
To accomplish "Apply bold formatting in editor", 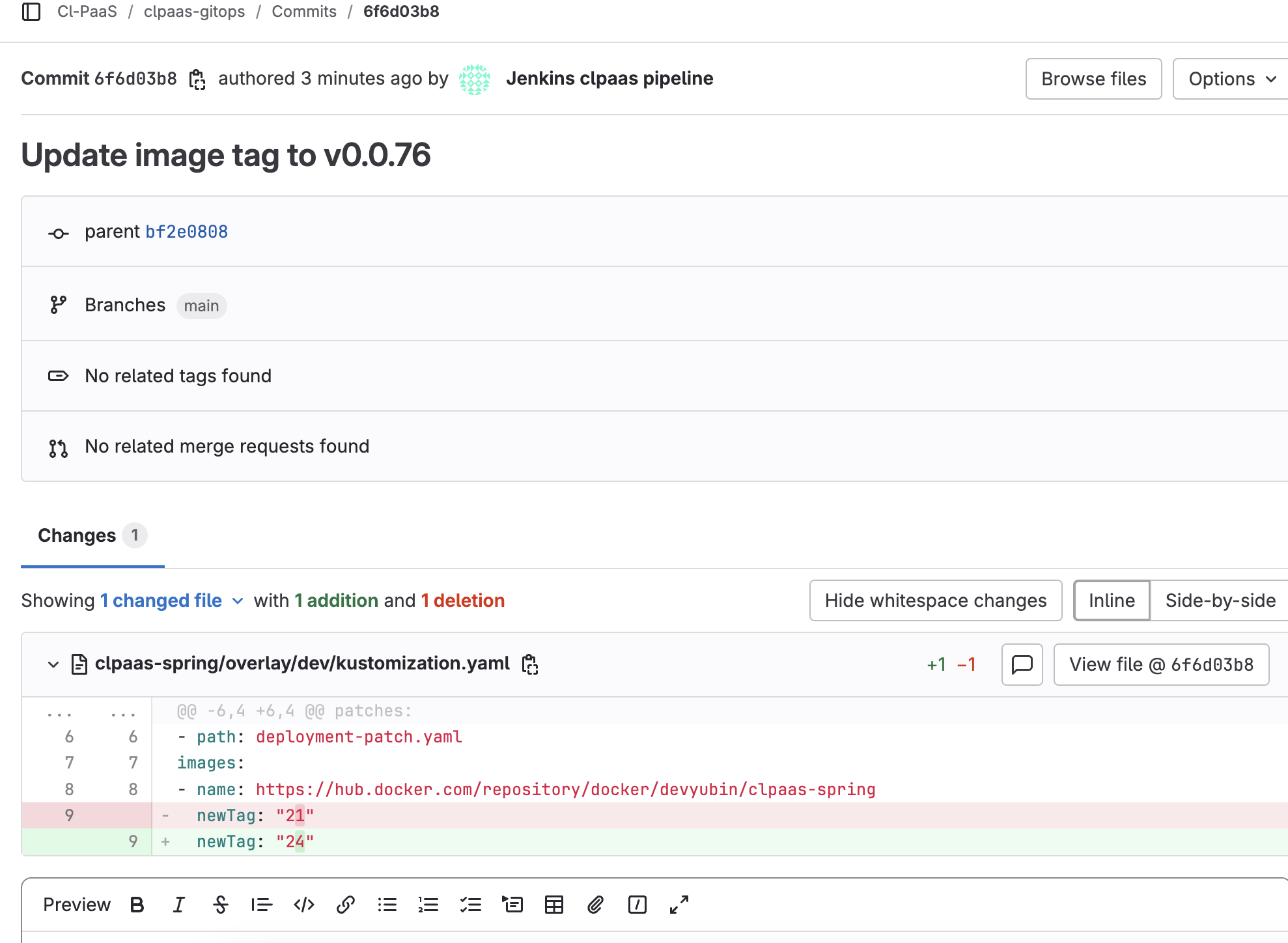I will [x=137, y=905].
